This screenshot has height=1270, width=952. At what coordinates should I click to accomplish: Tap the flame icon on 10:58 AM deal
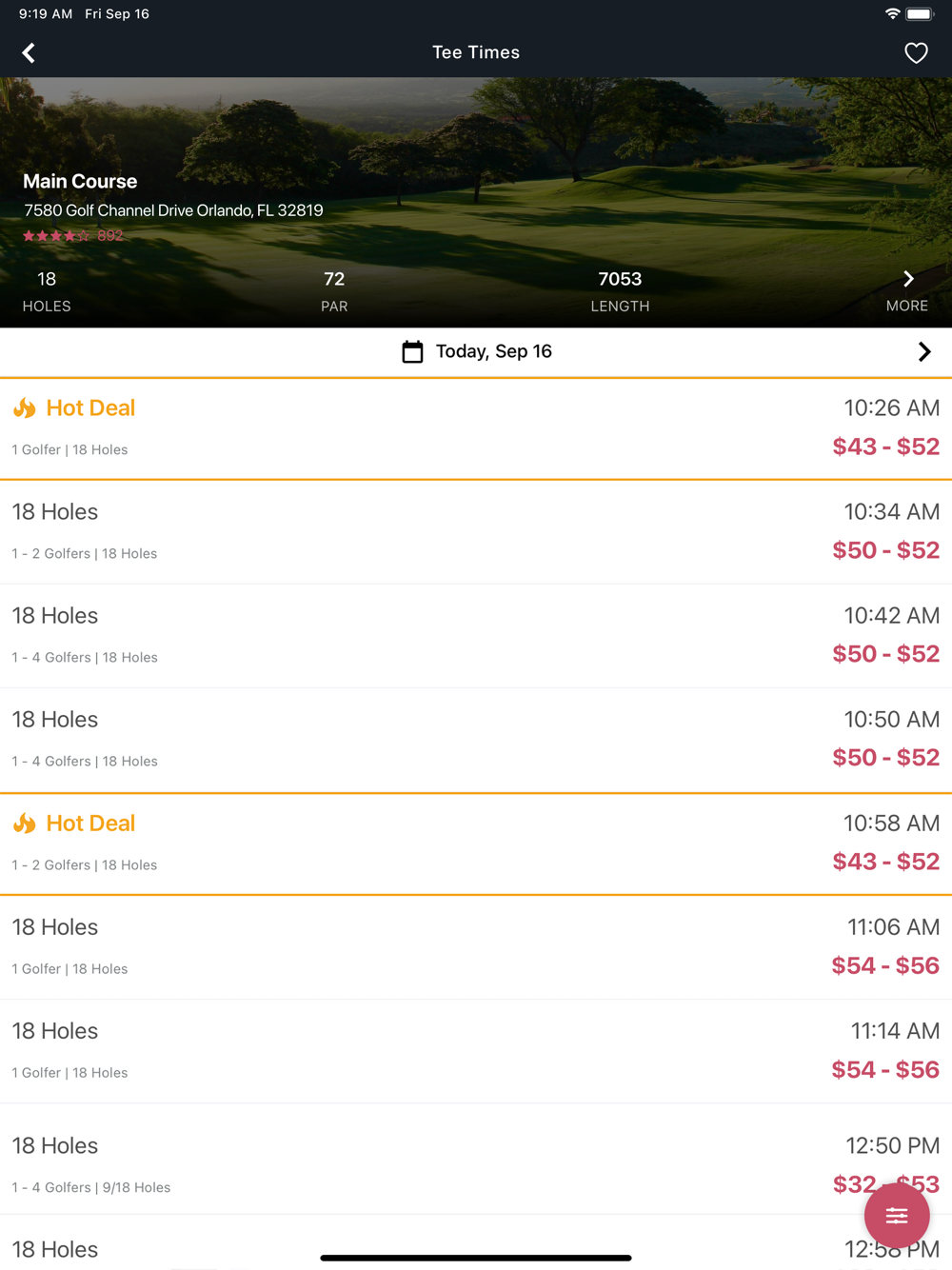(25, 824)
